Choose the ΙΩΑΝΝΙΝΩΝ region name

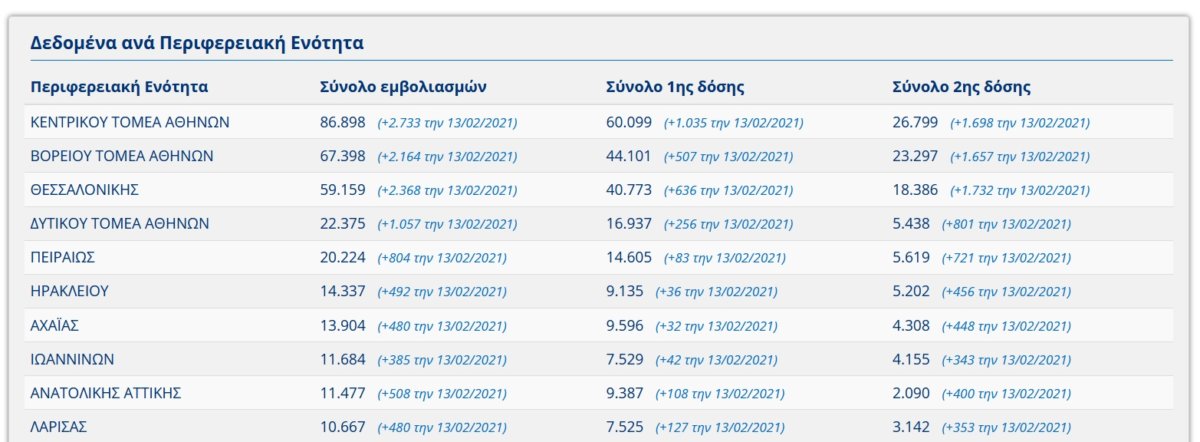pyautogui.click(x=73, y=359)
